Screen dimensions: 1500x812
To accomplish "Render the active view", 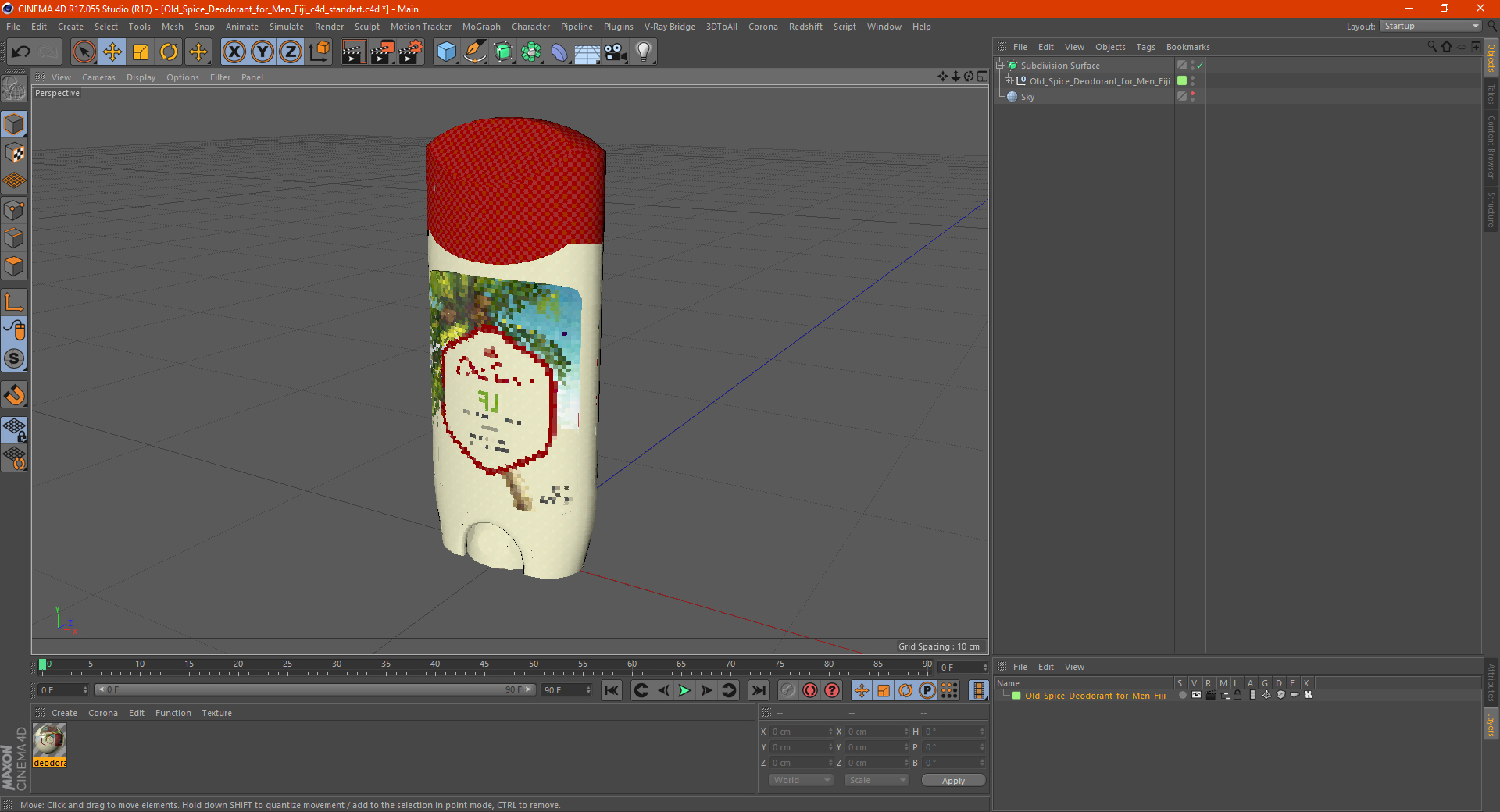I will click(x=353, y=52).
